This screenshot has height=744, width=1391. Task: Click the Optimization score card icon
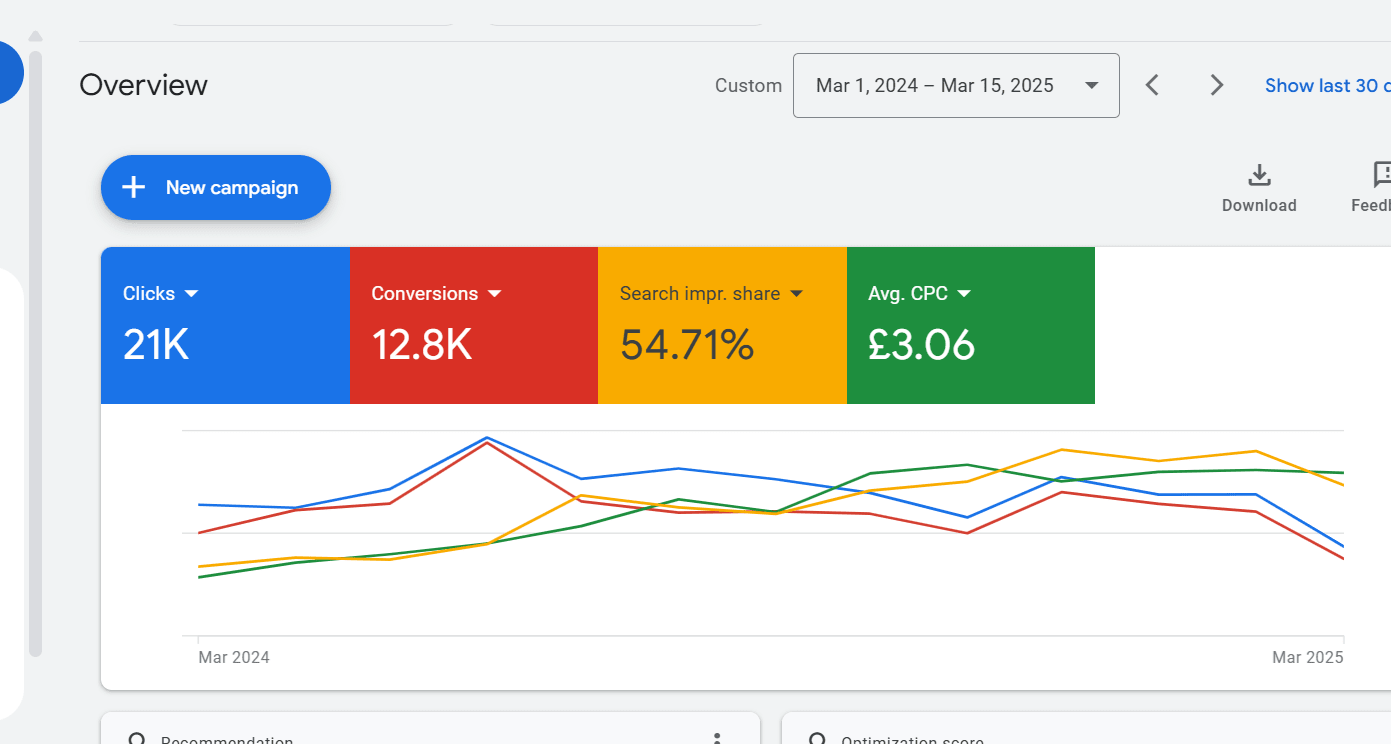coord(817,739)
